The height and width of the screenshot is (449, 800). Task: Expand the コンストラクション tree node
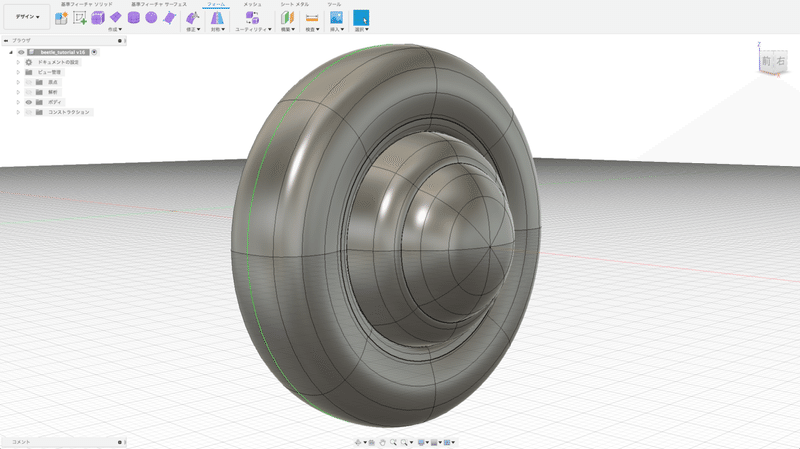coord(18,112)
